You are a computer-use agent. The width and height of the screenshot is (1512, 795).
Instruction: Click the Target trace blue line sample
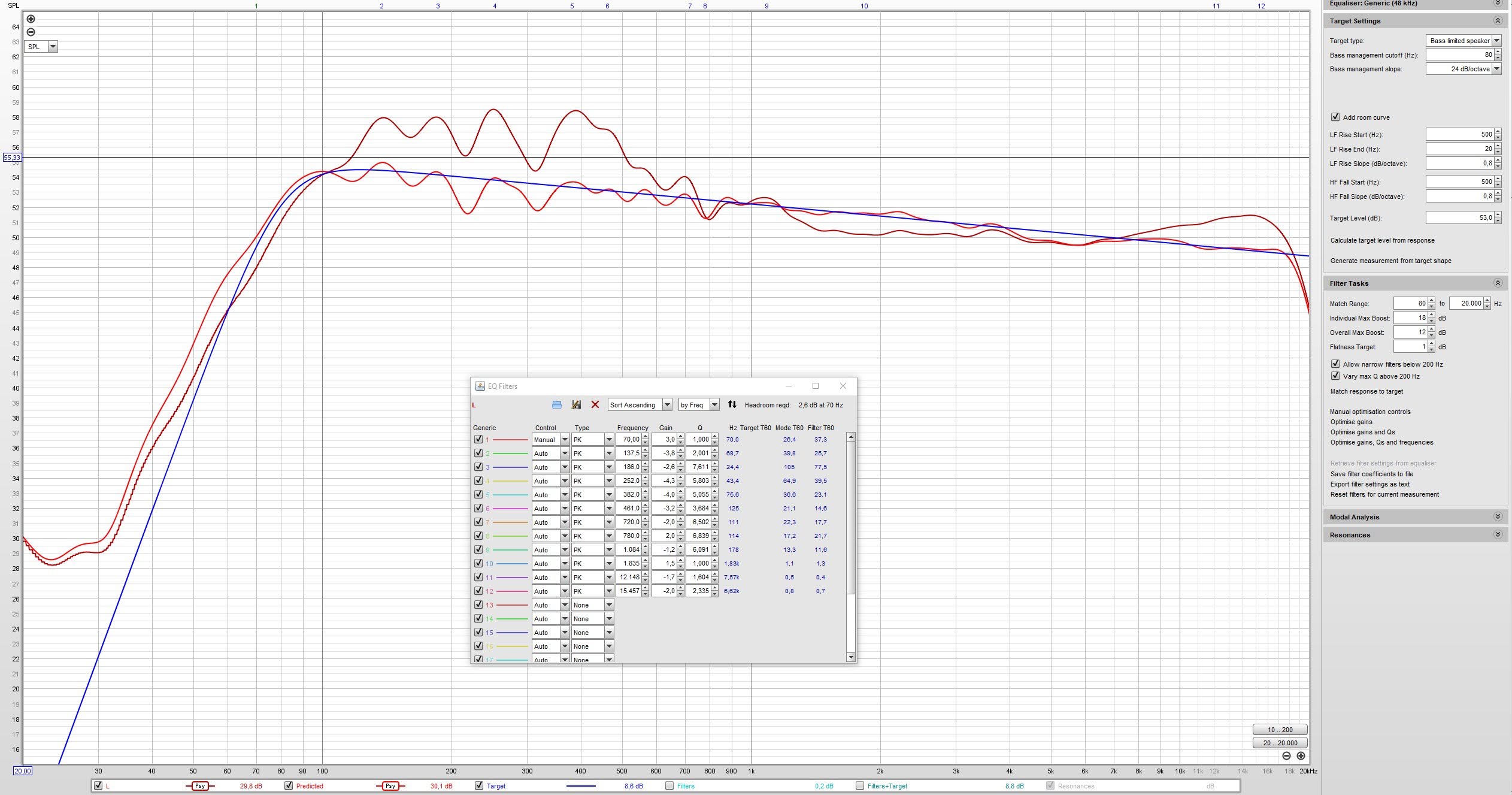pos(581,786)
